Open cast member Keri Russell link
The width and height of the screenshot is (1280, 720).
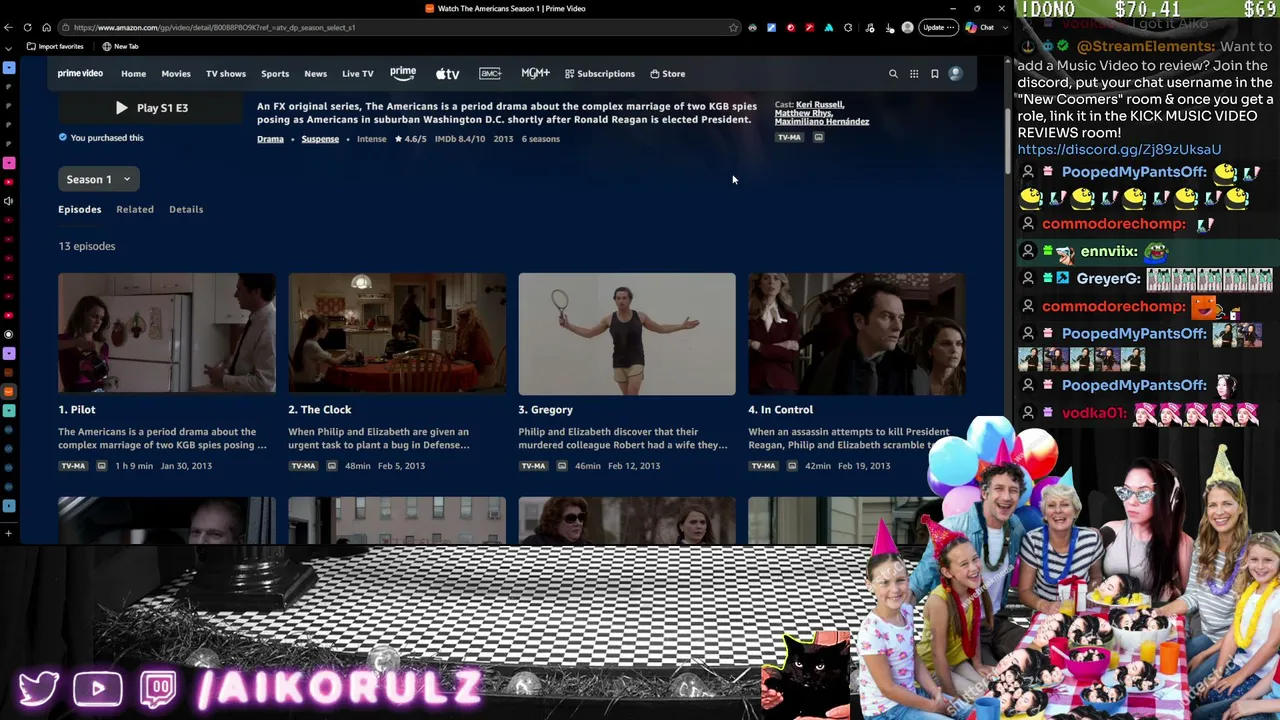tap(820, 104)
